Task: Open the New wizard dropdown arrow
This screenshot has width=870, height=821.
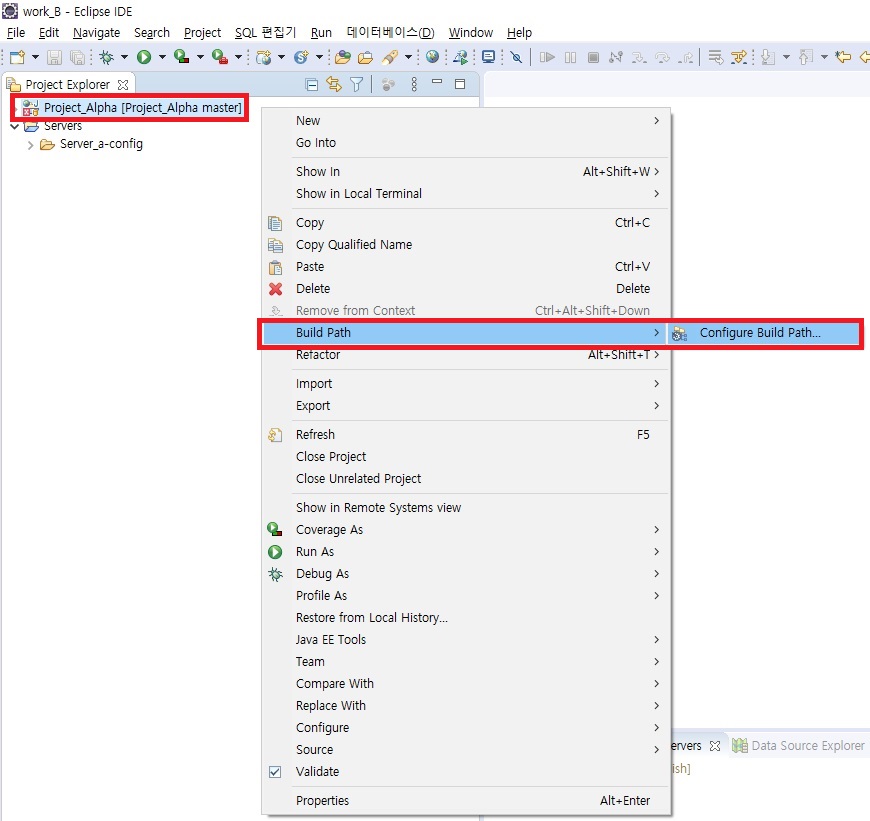Action: (36, 57)
